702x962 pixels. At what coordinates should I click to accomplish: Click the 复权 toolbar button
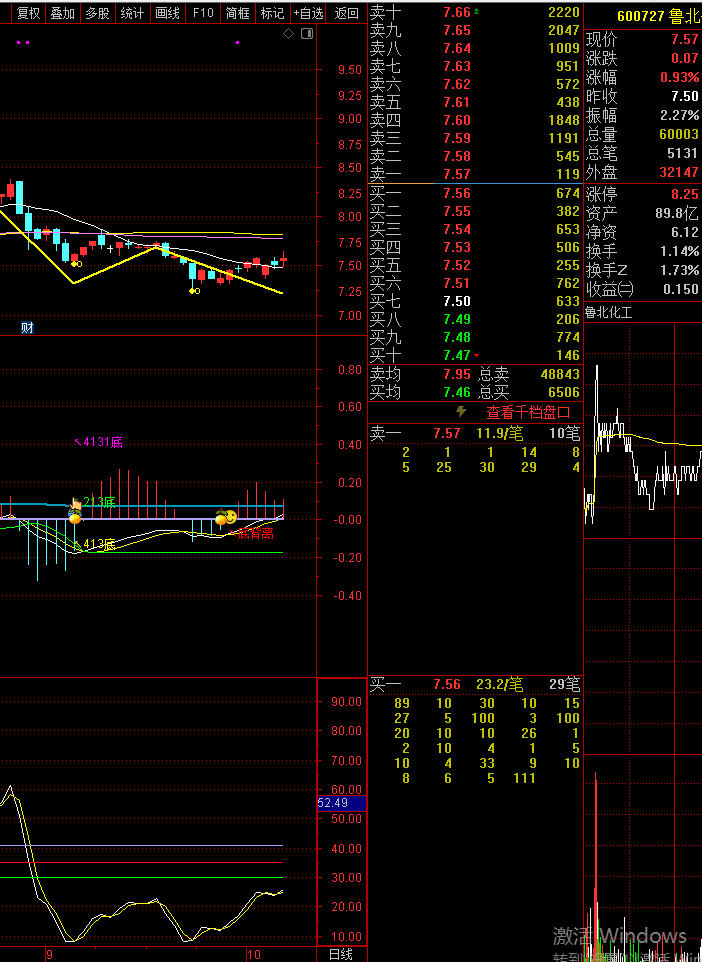(28, 13)
